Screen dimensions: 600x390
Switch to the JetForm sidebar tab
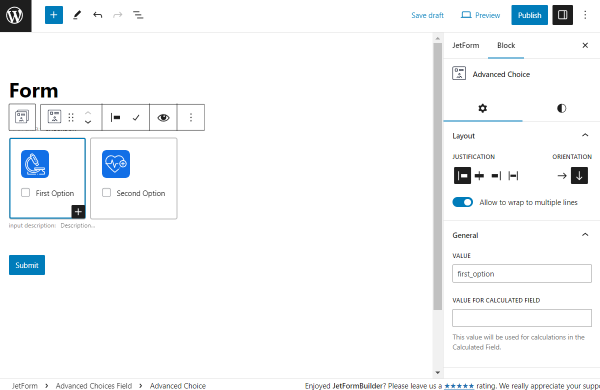(465, 46)
